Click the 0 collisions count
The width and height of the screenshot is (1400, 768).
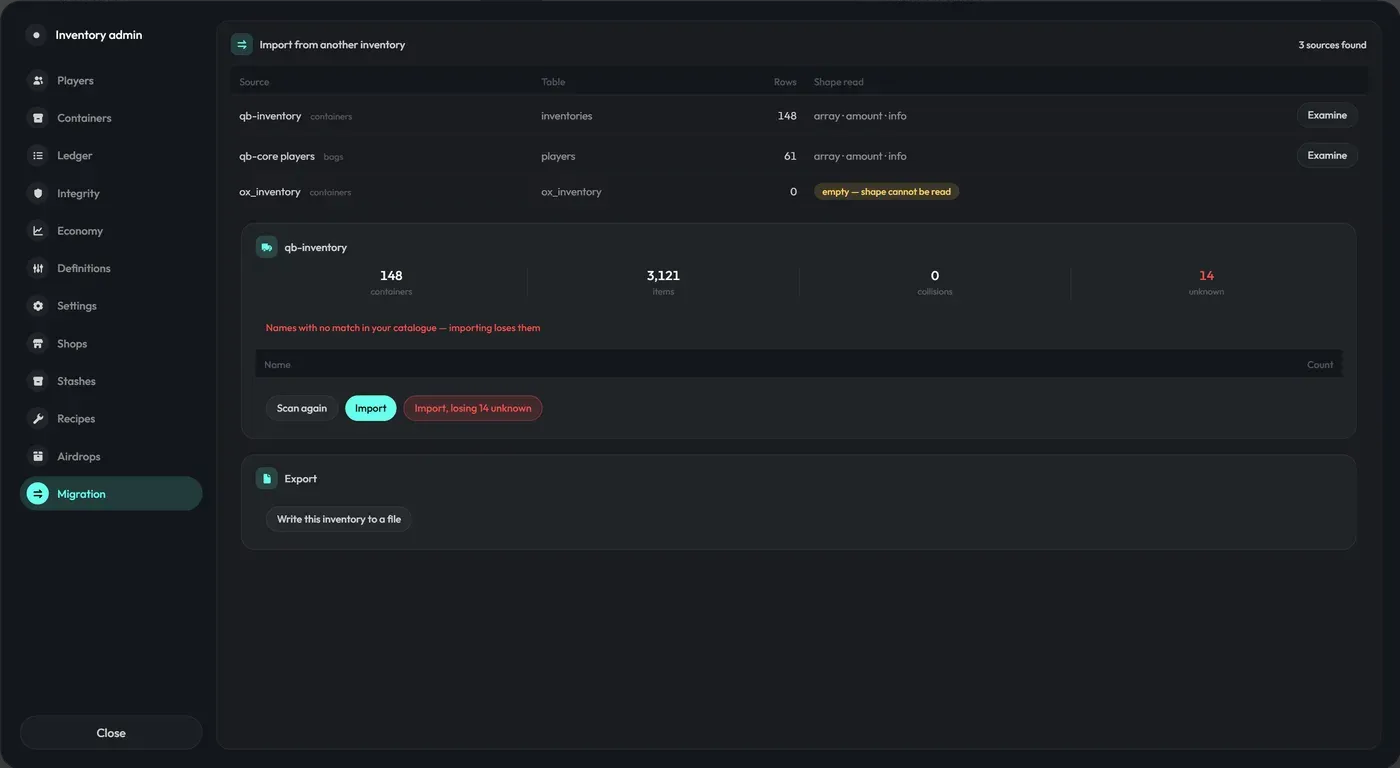coord(935,276)
